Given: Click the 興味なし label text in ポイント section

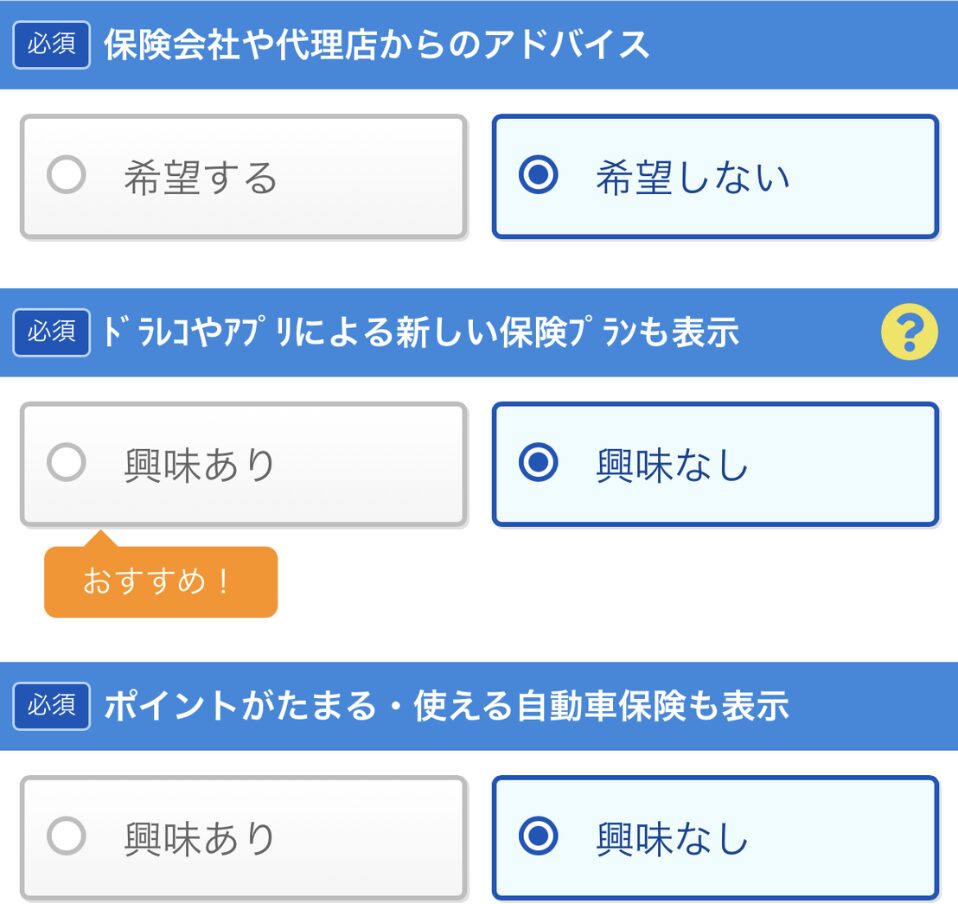Looking at the screenshot, I should click(672, 839).
